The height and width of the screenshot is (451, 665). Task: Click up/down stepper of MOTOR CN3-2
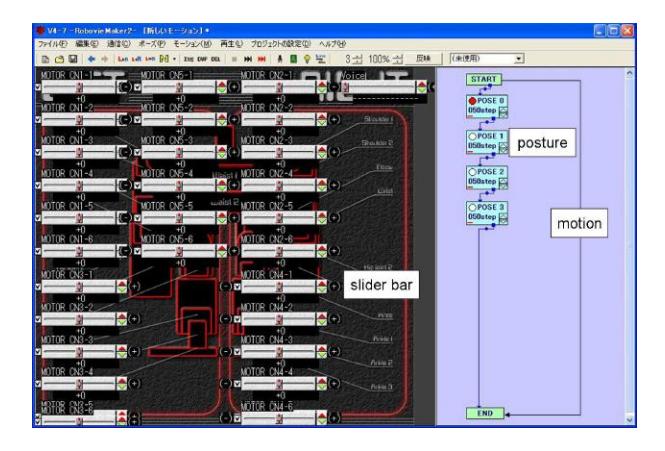tap(122, 319)
